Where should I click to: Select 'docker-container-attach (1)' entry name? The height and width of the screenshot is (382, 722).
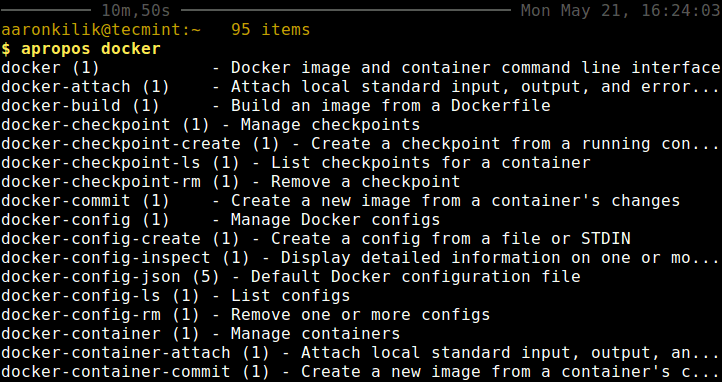click(135, 353)
